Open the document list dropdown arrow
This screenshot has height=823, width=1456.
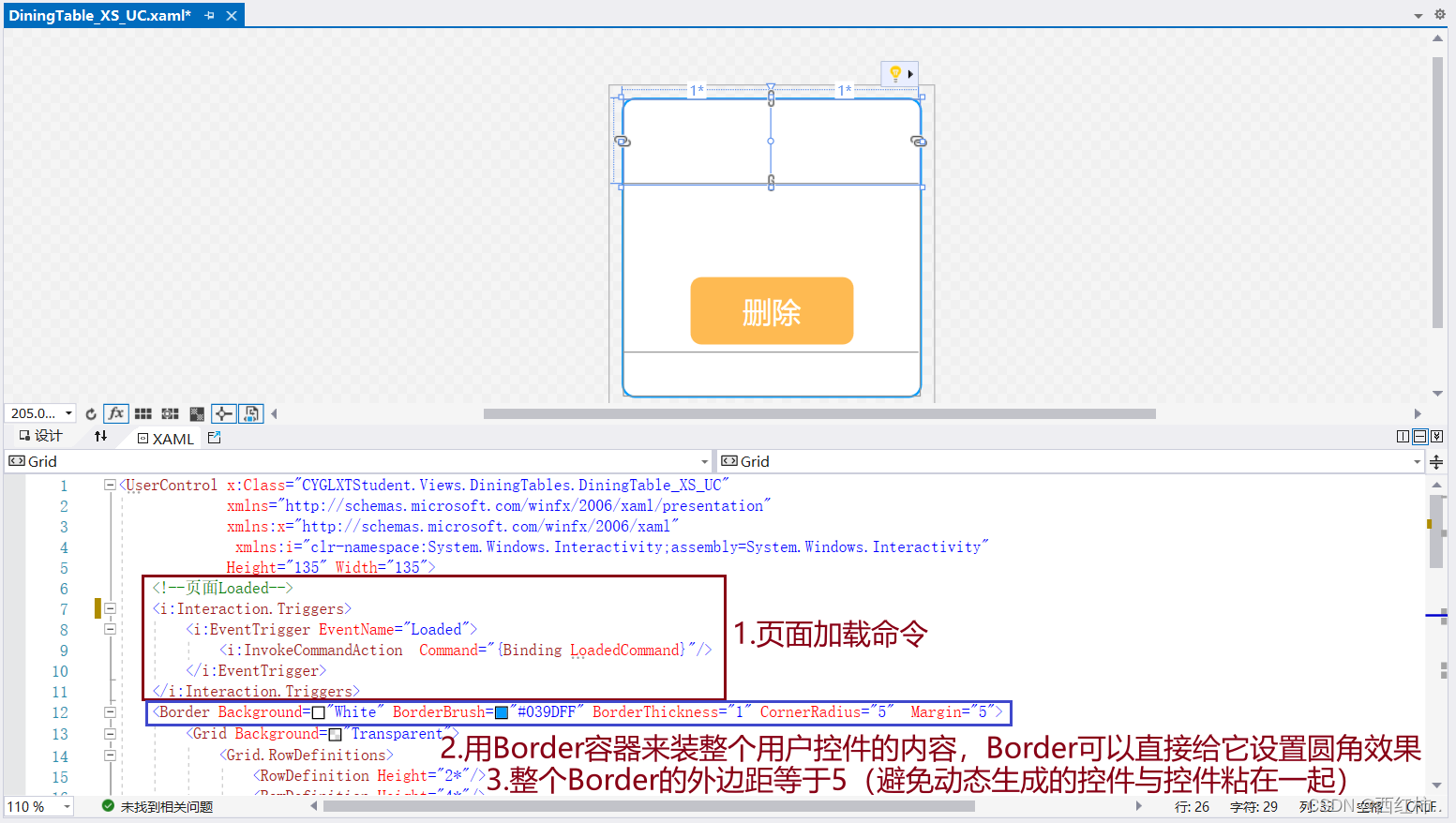pos(1418,15)
